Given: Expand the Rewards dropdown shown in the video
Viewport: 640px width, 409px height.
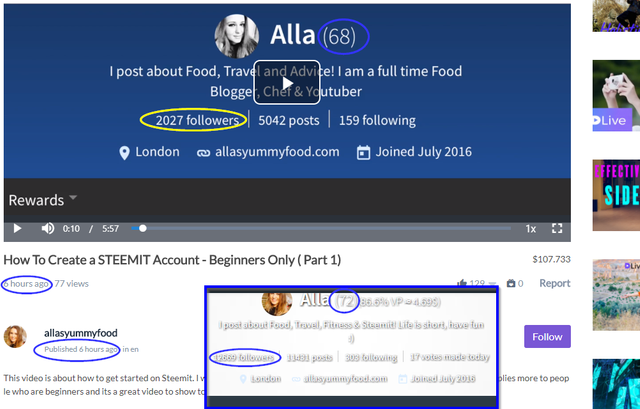Looking at the screenshot, I should pyautogui.click(x=42, y=200).
